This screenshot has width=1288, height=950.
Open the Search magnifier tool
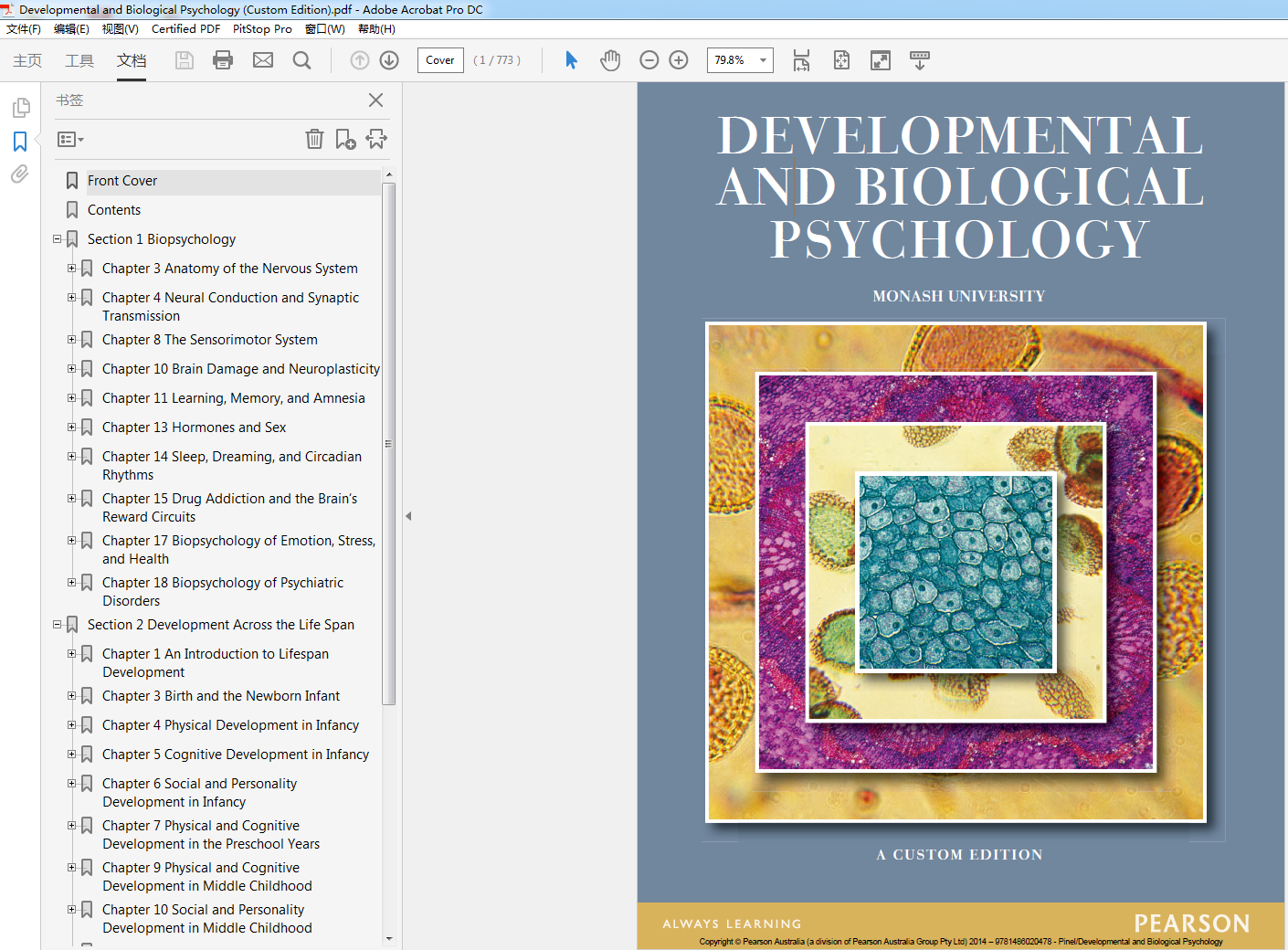[301, 60]
